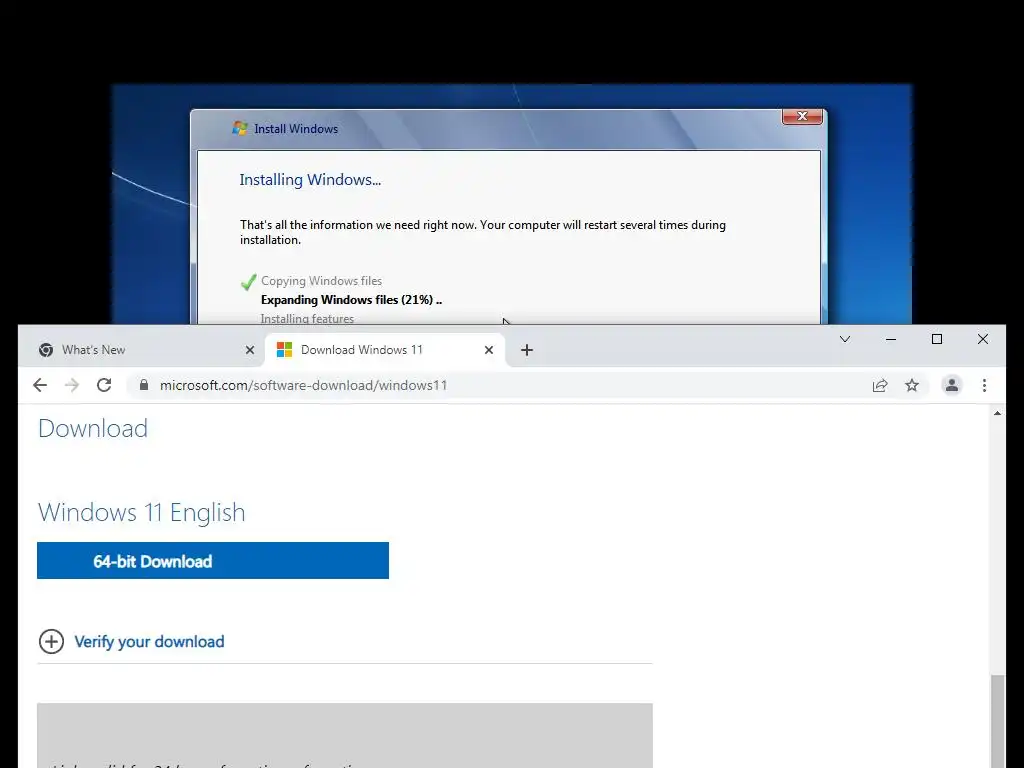The width and height of the screenshot is (1024, 768).
Task: Maximize the Chrome window
Action: (936, 339)
